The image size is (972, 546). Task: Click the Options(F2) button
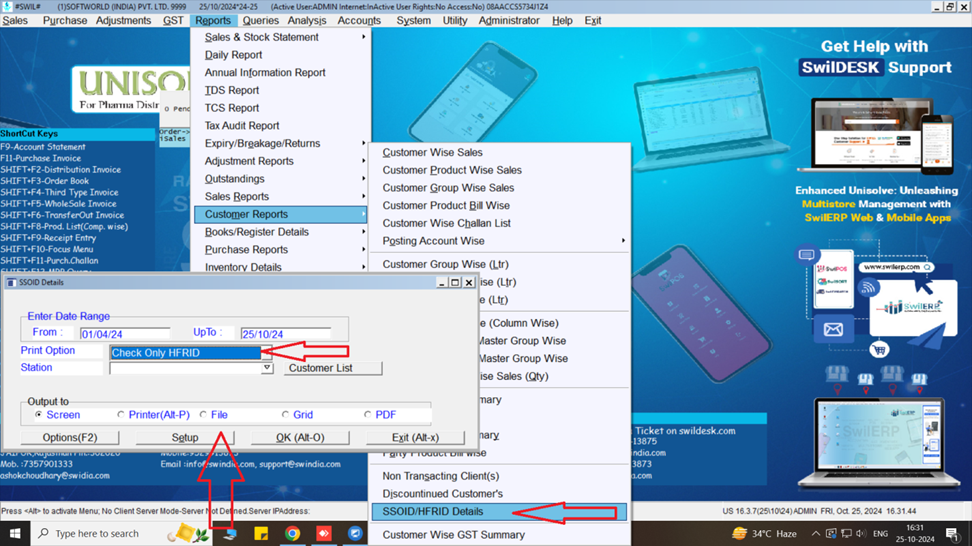[69, 438]
